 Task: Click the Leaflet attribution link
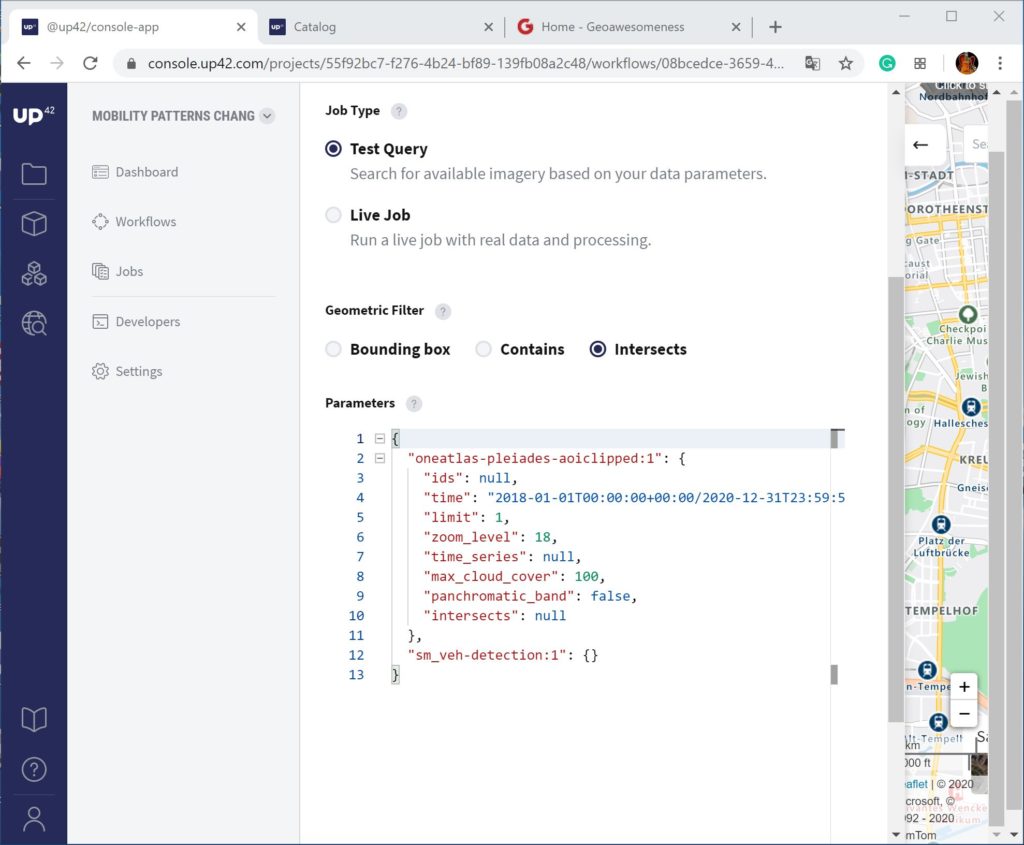(x=916, y=784)
